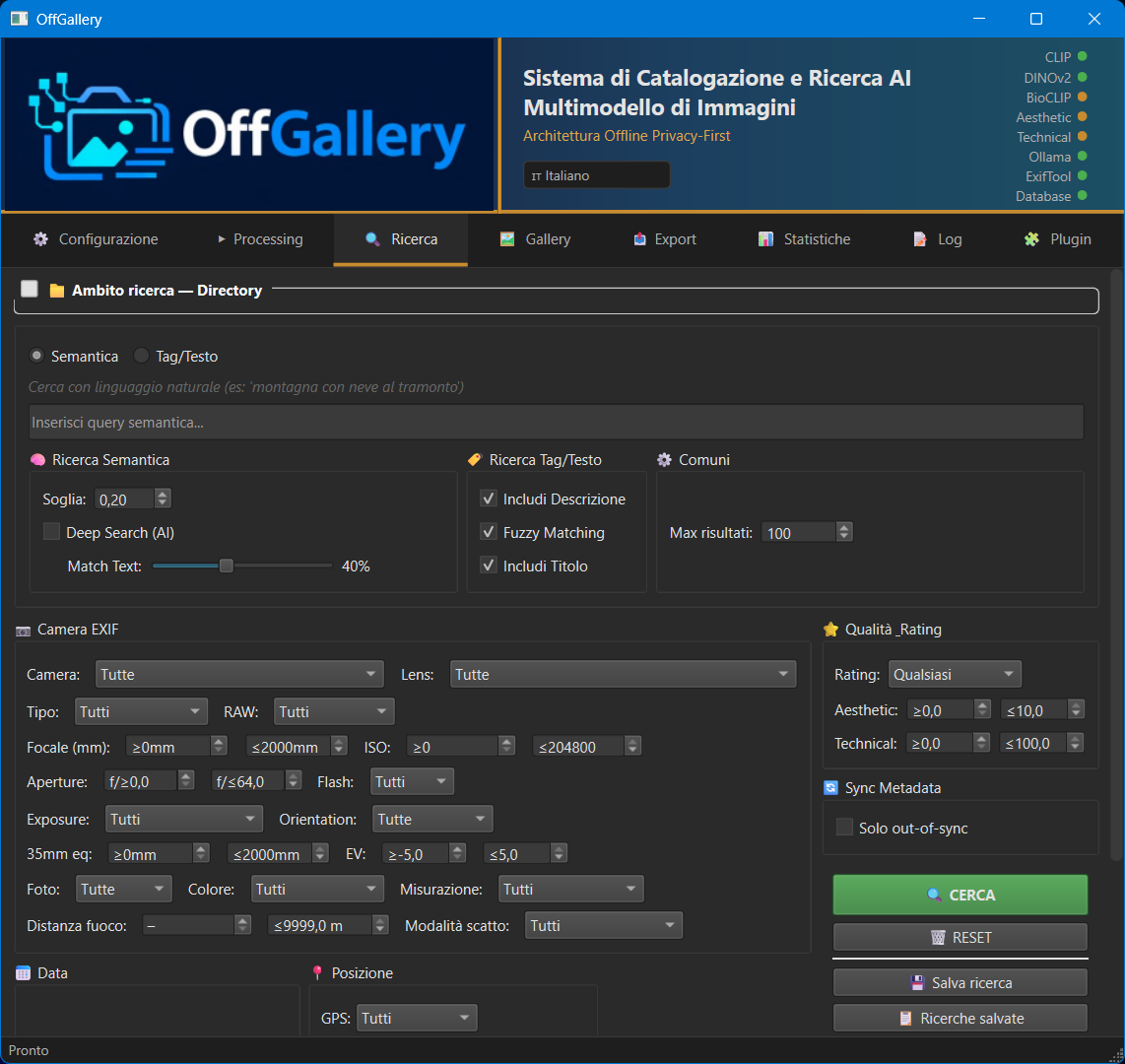Open the Rating Qualsiasi dropdown
This screenshot has height=1064, width=1125.
[x=955, y=675]
